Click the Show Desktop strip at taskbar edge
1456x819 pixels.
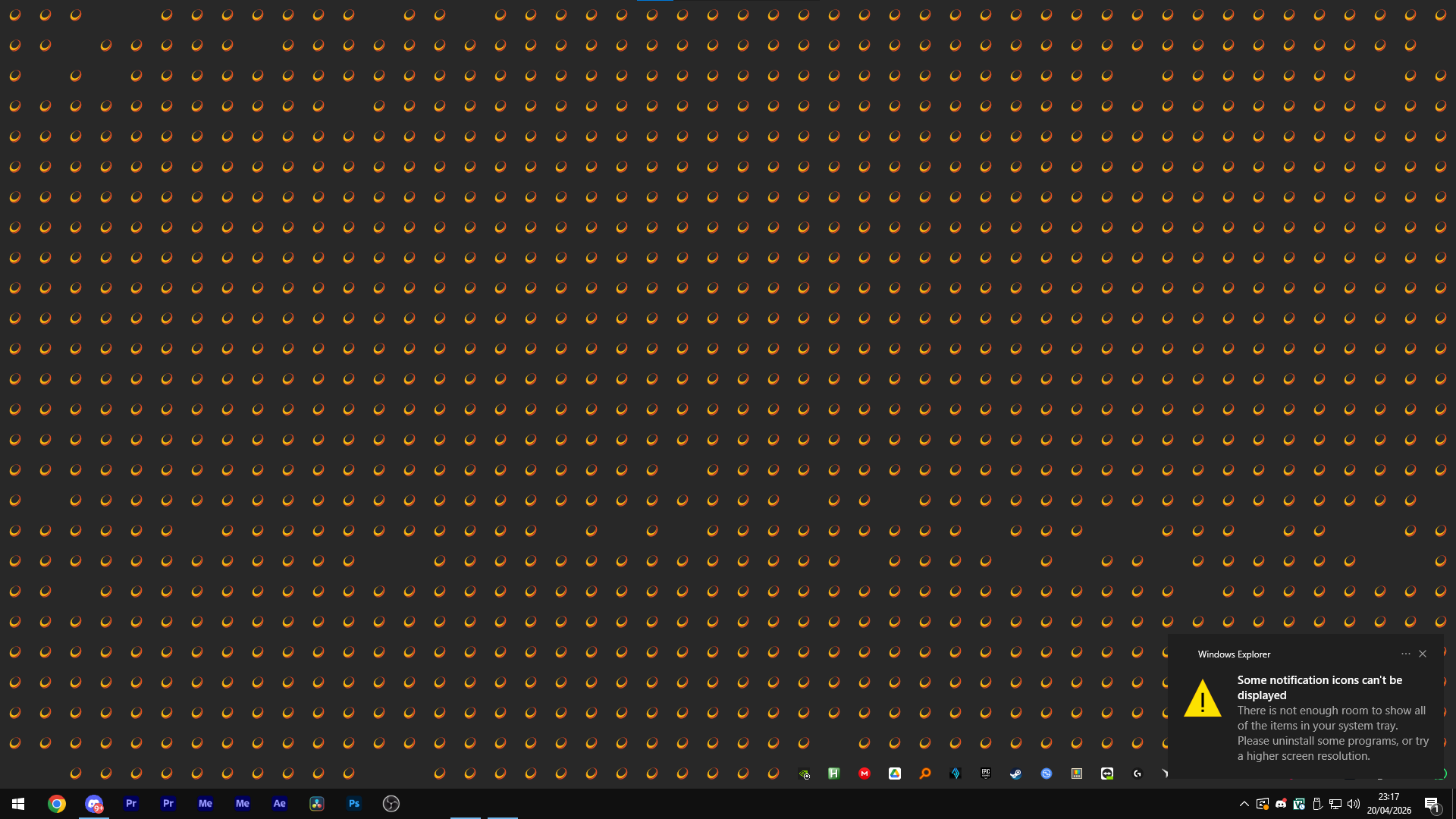(1453, 804)
